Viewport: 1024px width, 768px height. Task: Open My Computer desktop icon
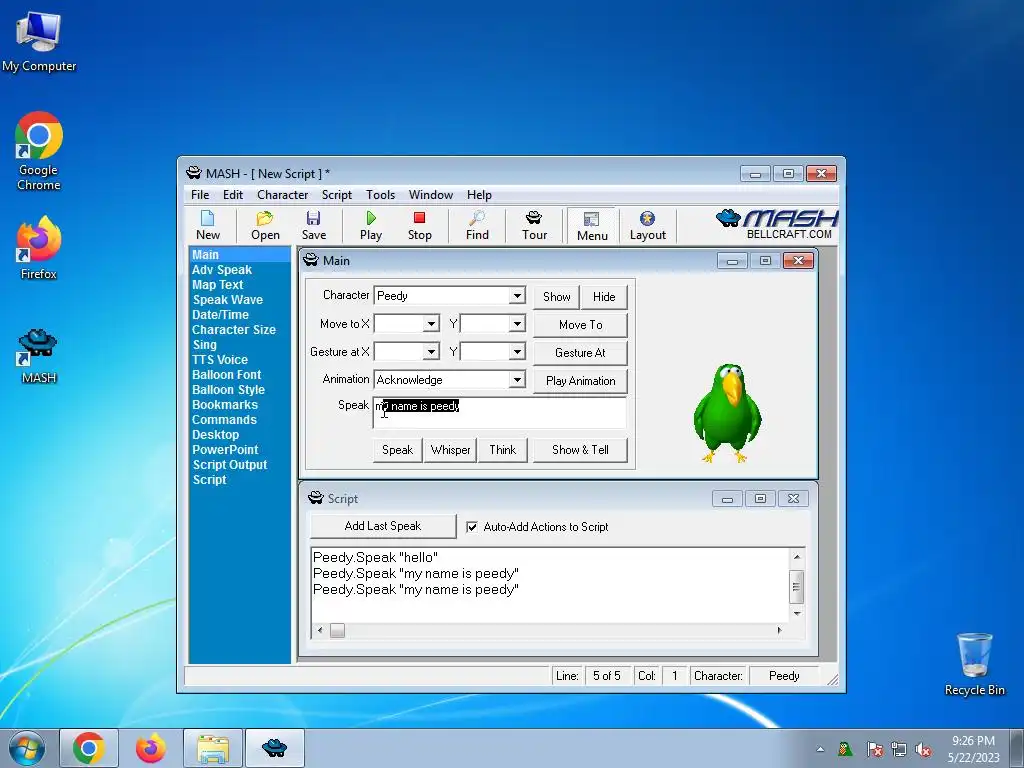click(39, 42)
